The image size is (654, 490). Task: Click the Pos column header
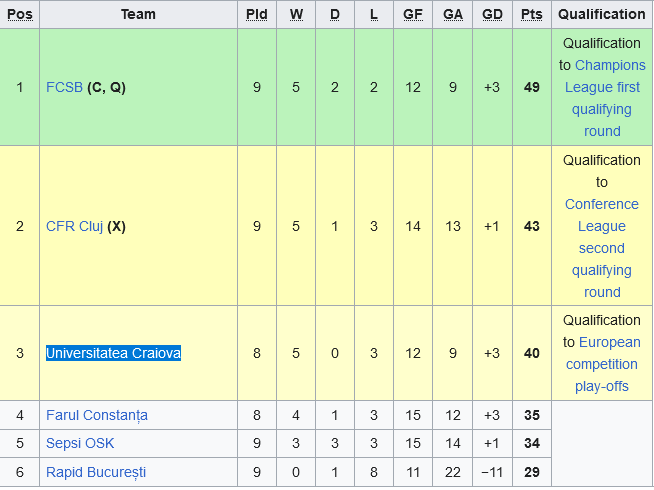tap(20, 14)
